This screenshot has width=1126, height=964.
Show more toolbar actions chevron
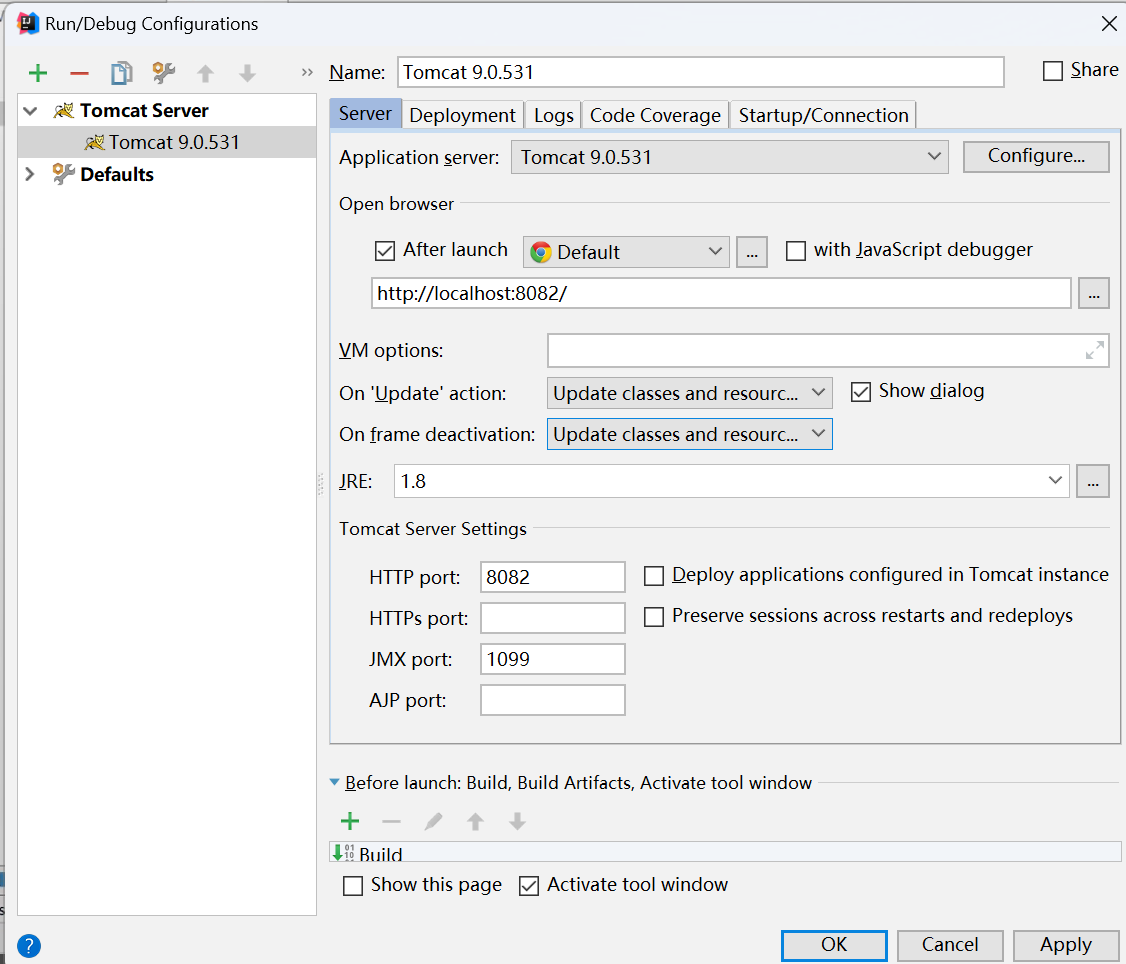coord(307,73)
